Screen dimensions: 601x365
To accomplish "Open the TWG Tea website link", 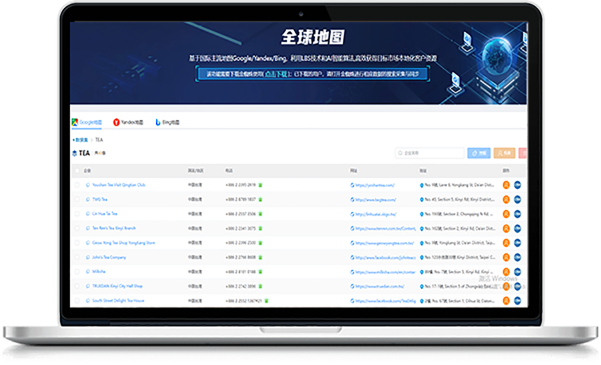I will pos(375,200).
